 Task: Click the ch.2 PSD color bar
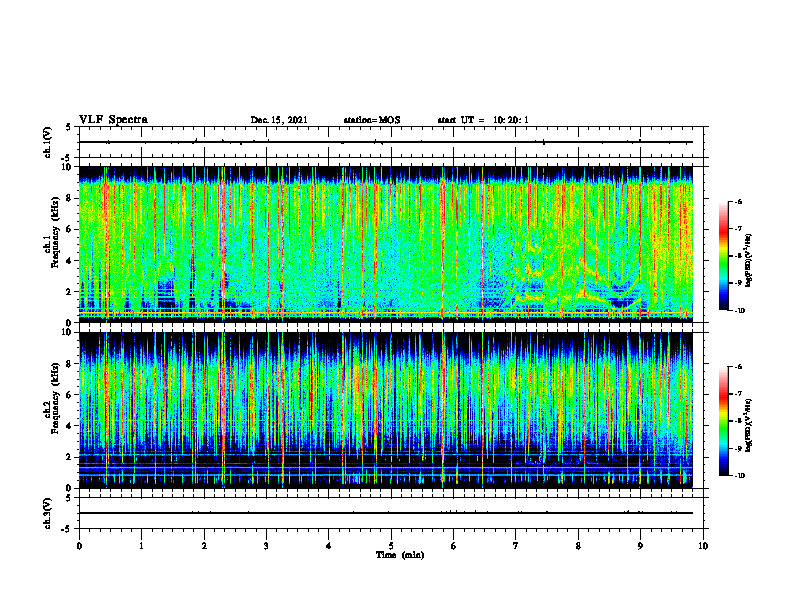[723, 421]
